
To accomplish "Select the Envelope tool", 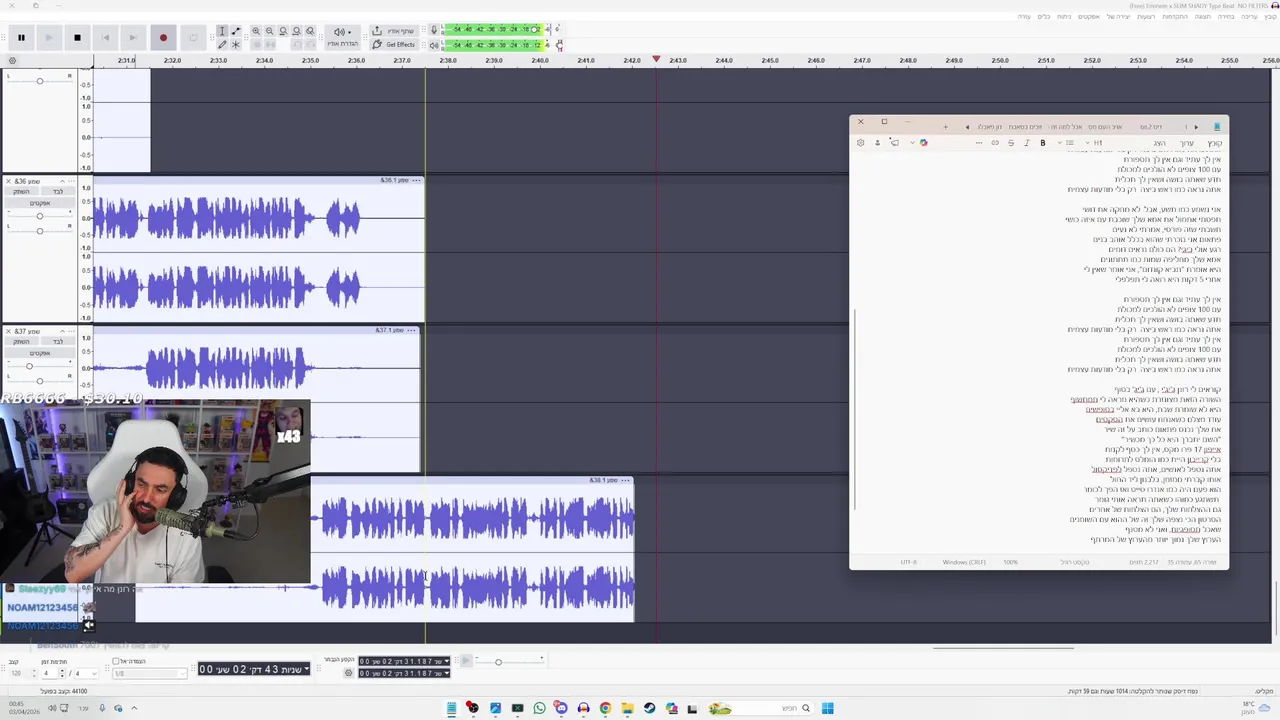I will click(x=235, y=31).
